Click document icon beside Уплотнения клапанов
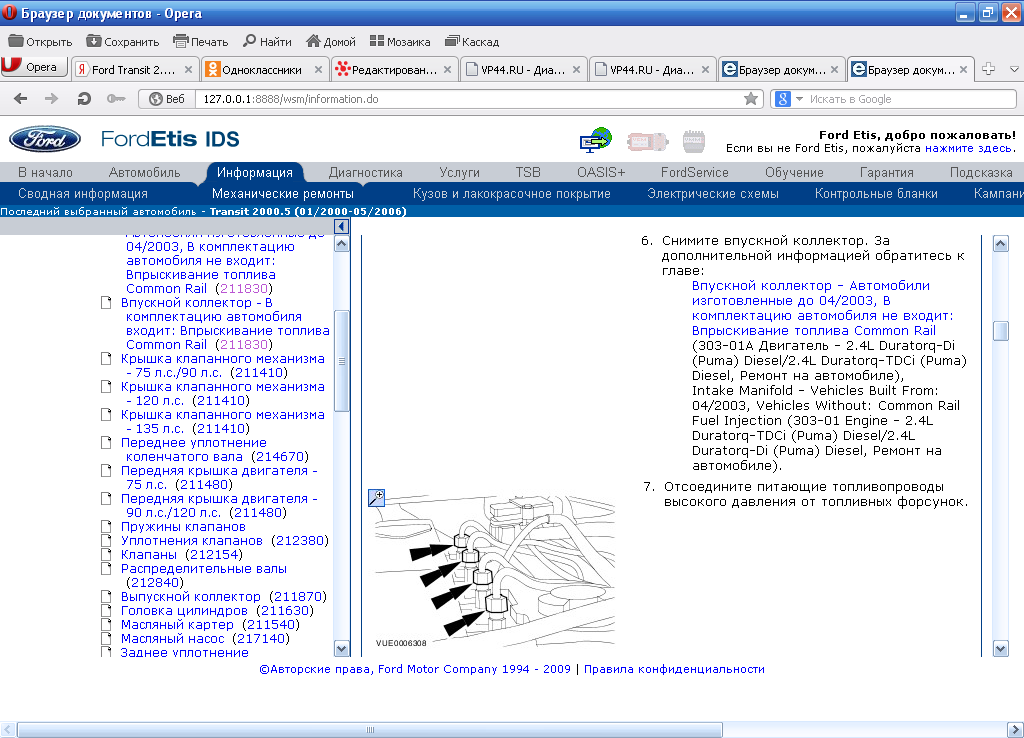Image resolution: width=1024 pixels, height=738 pixels. point(106,540)
